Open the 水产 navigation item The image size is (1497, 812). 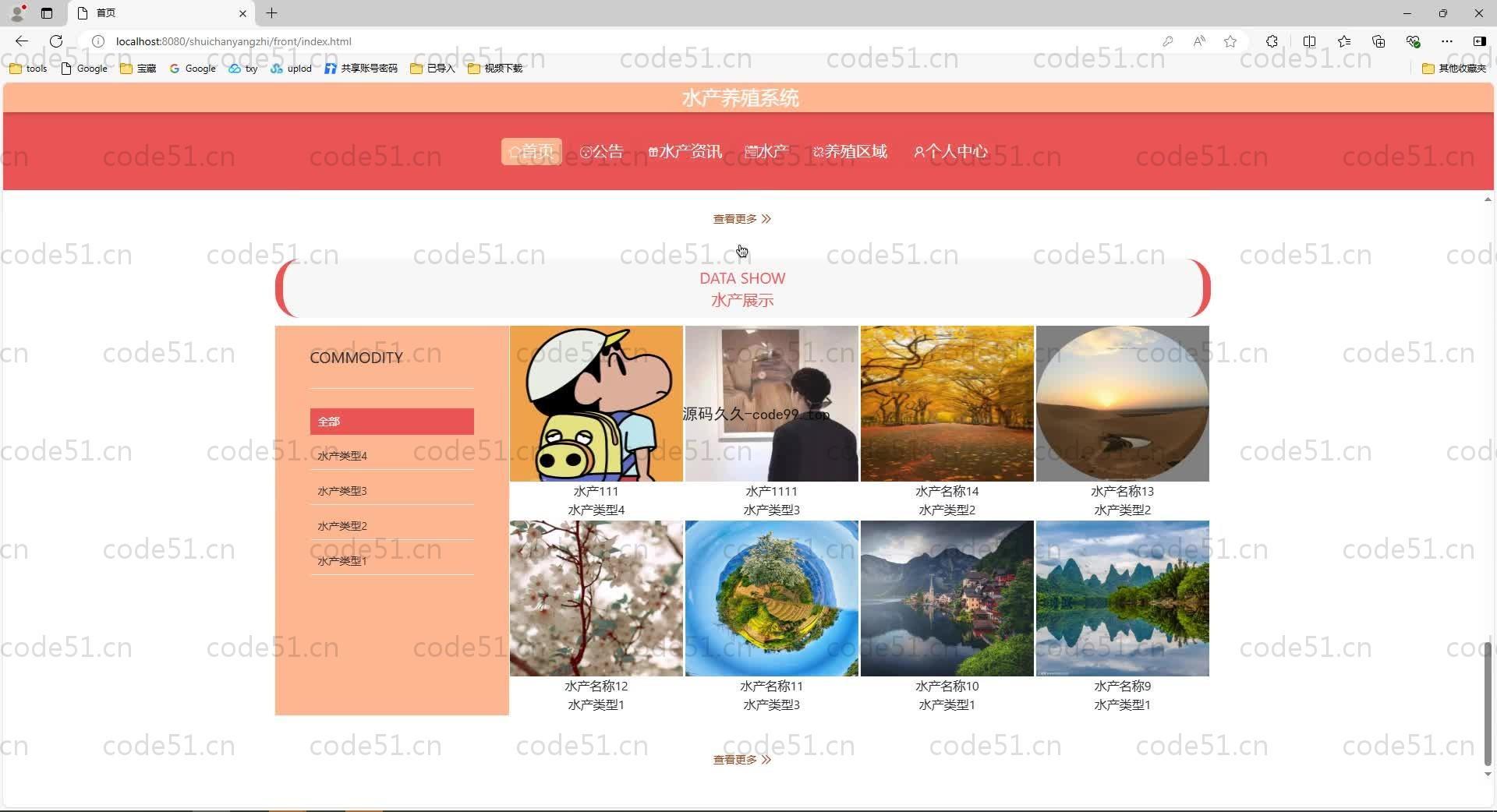[766, 151]
